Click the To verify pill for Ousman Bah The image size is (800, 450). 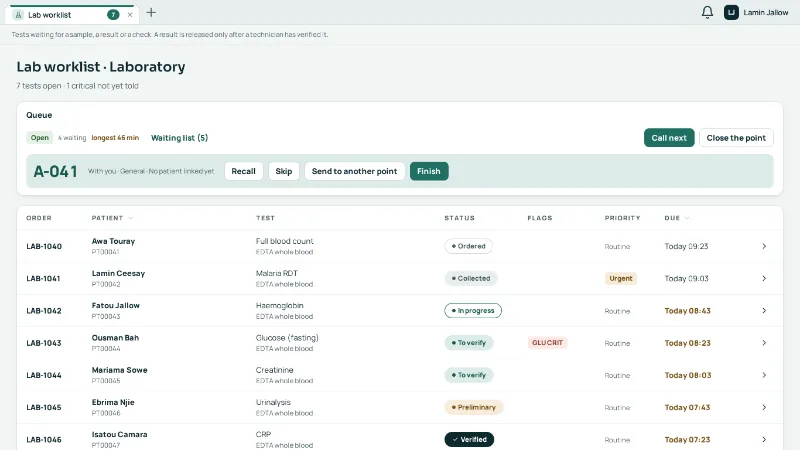(x=468, y=342)
